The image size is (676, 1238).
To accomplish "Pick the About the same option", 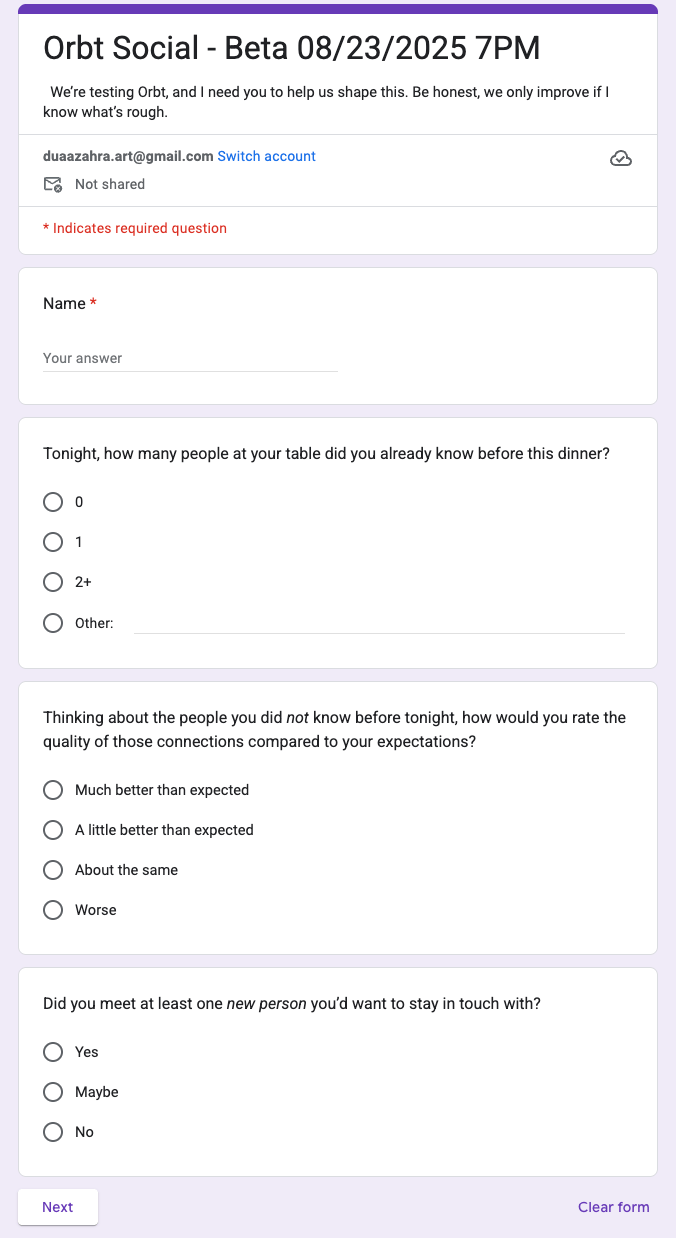I will click(53, 870).
